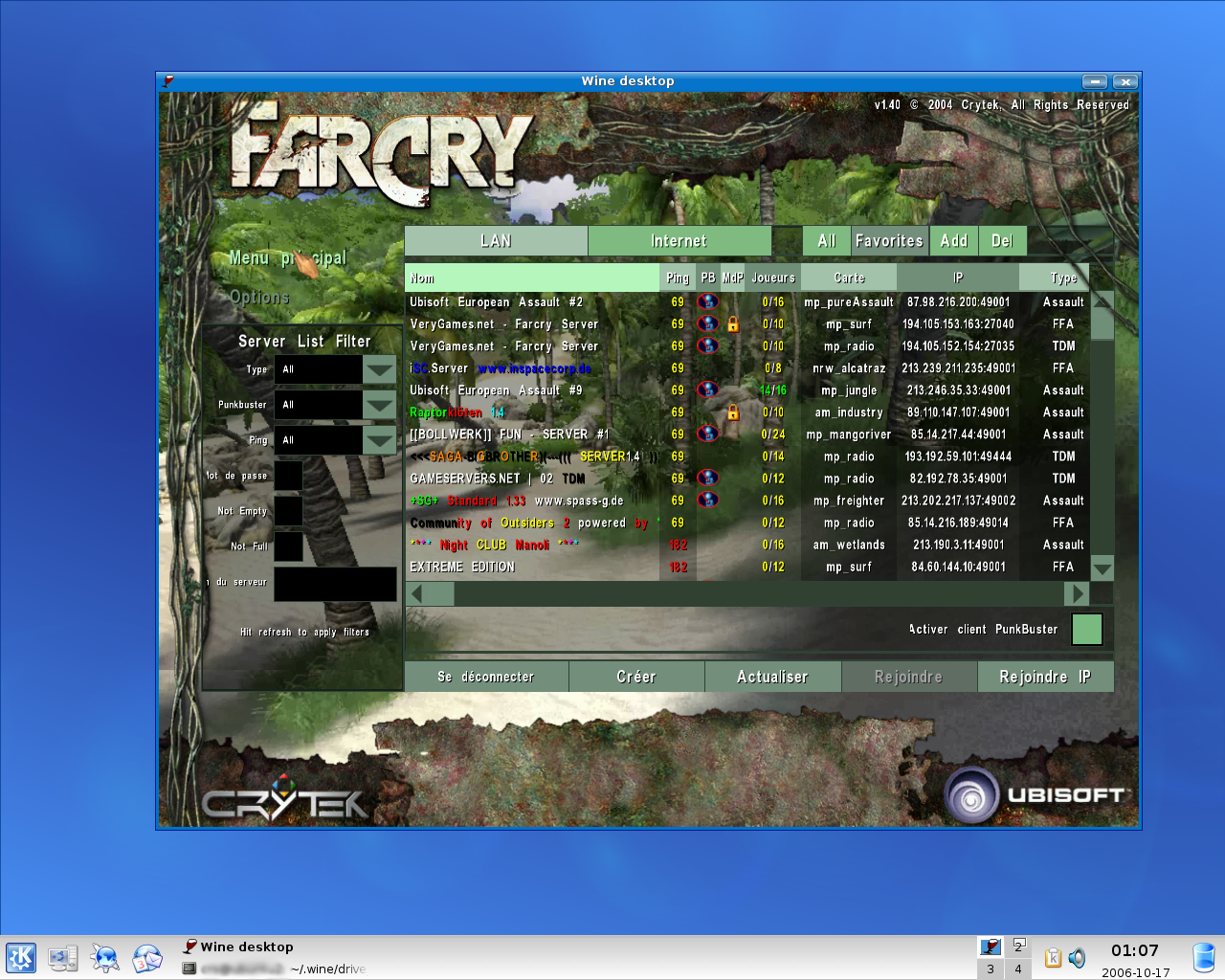This screenshot has width=1225, height=980.
Task: Click the desktop access icon in panel
Action: click(63, 958)
